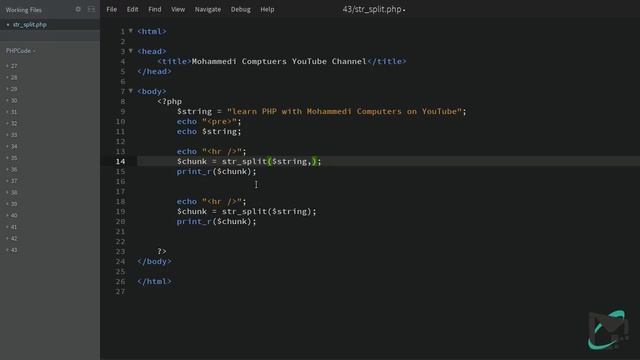Screen dimensions: 640x360
Task: Open the Navigate menu
Action: tap(208, 9)
